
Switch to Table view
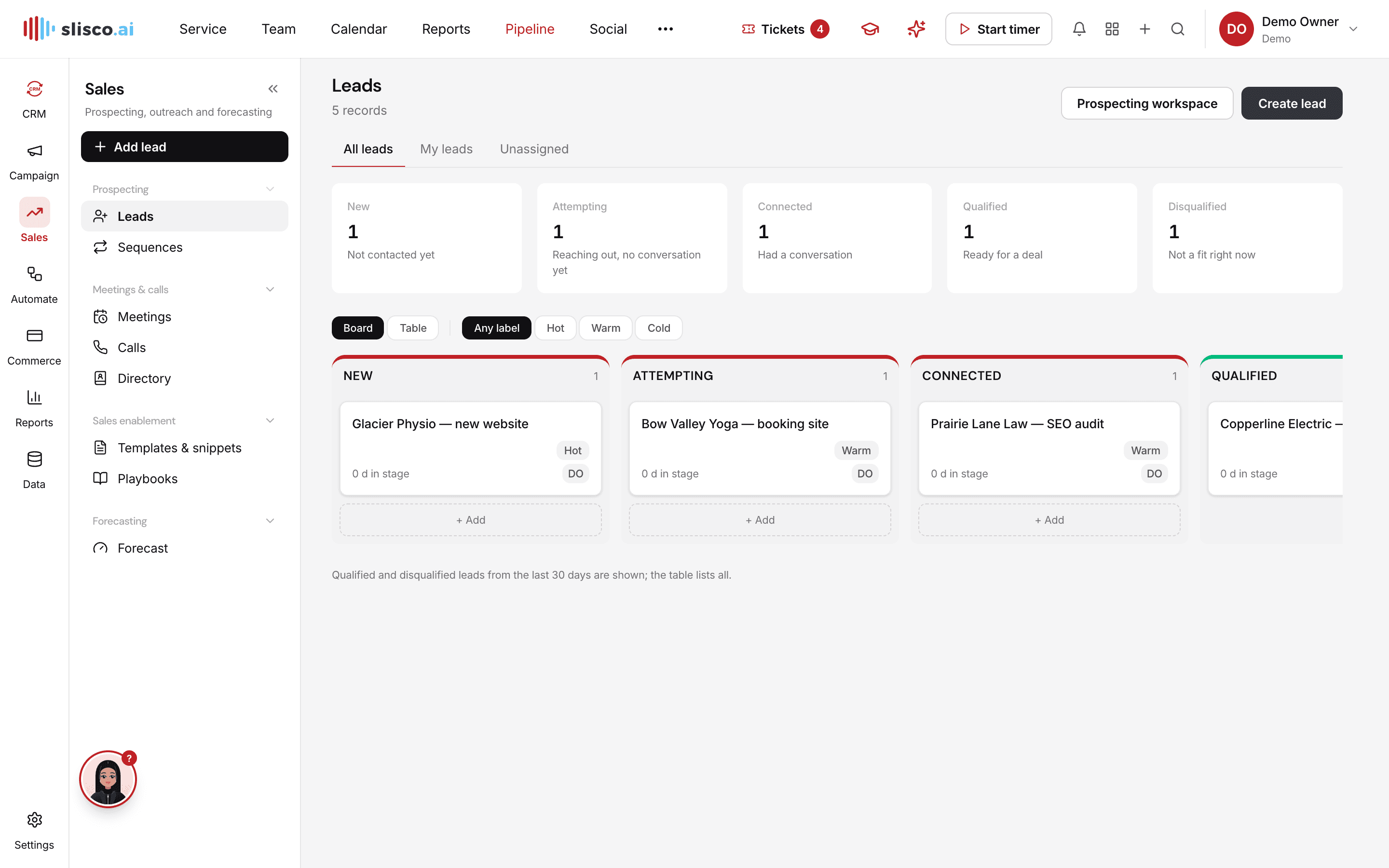point(413,328)
